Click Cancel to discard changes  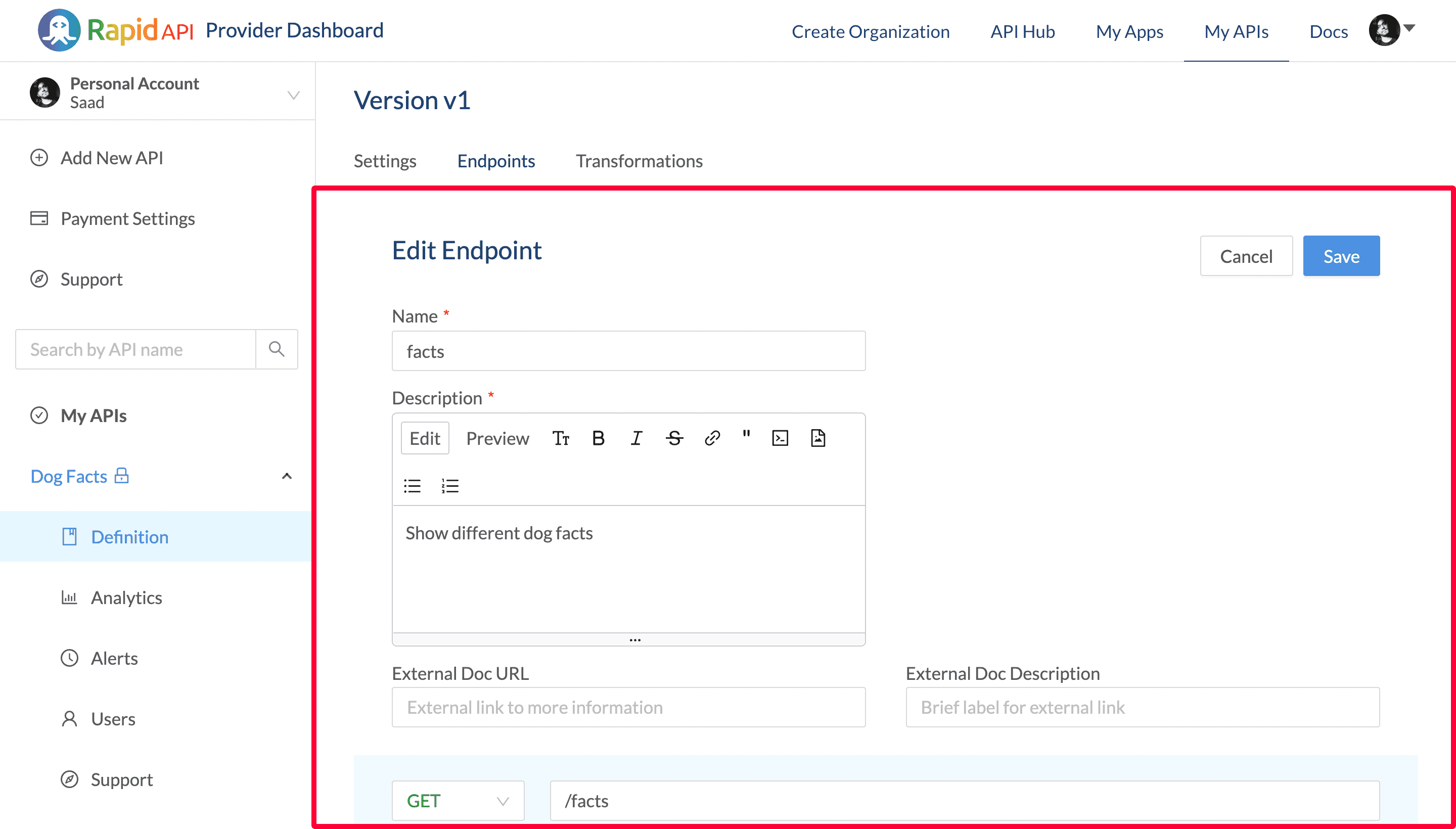[x=1247, y=256]
